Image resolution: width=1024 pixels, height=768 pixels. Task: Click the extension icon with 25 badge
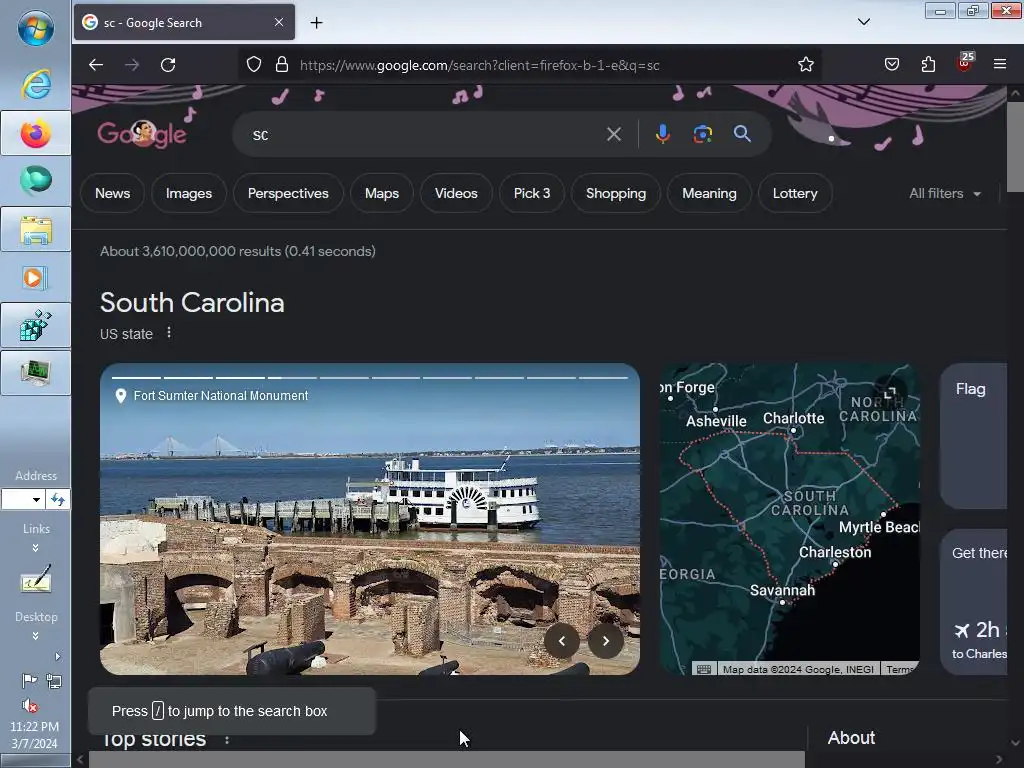click(x=964, y=63)
